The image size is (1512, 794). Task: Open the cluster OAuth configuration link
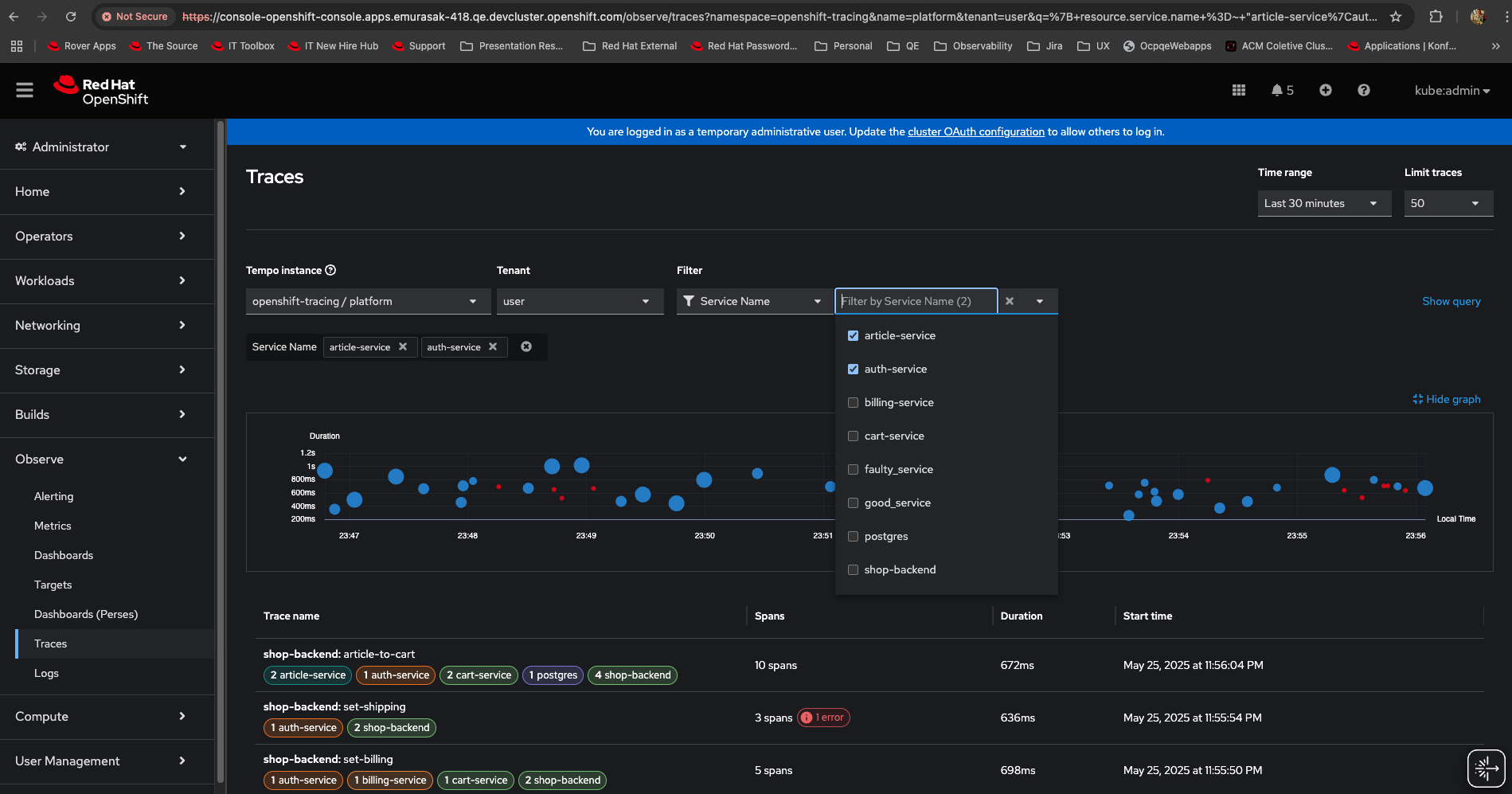pos(975,132)
